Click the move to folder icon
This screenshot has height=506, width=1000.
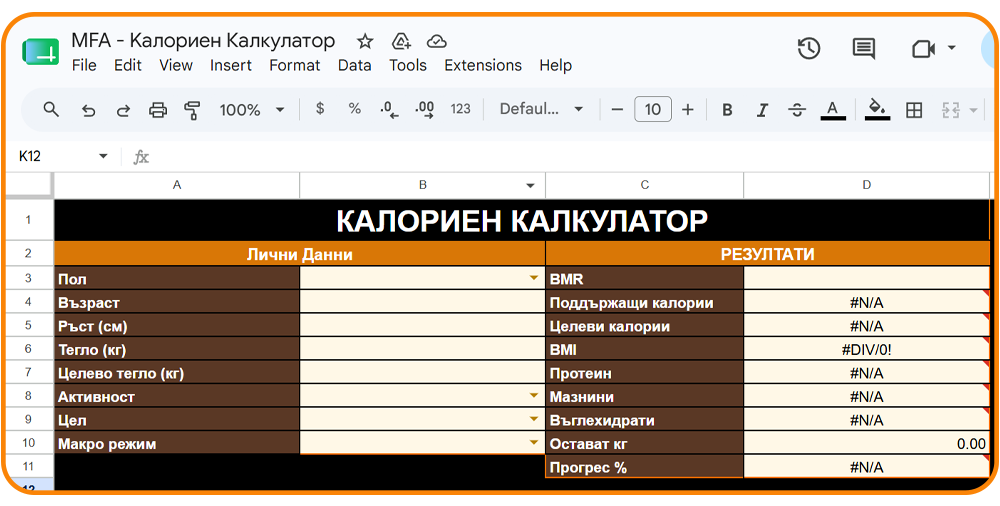401,42
